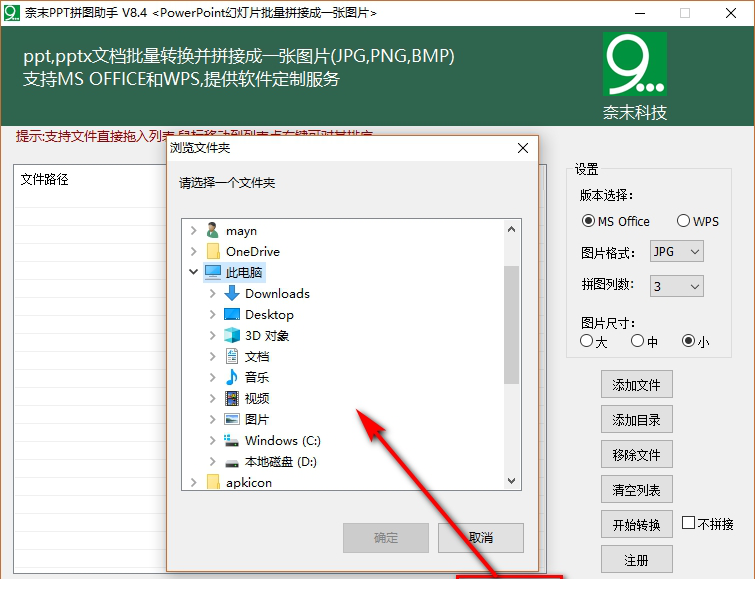Expand the 本地磁盘 (D:) node

pyautogui.click(x=212, y=461)
